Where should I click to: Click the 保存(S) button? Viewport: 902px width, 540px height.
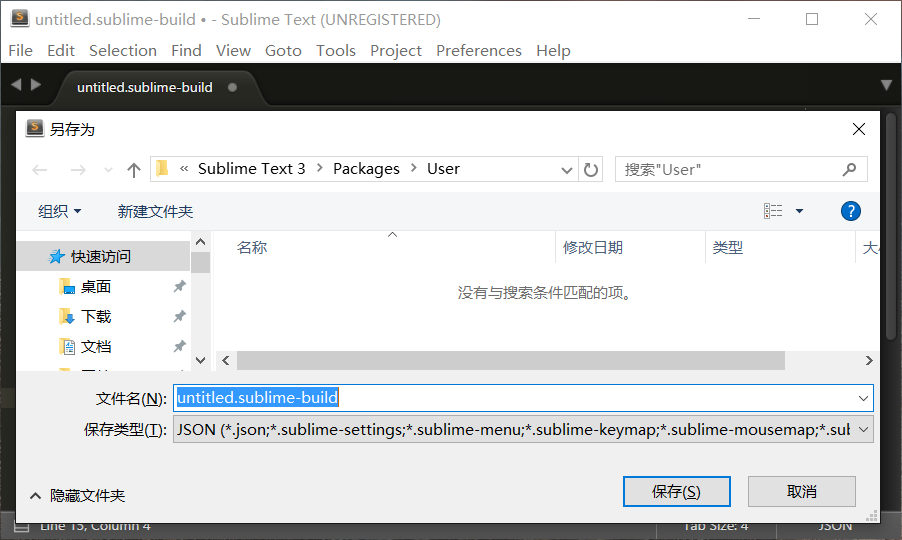click(676, 492)
